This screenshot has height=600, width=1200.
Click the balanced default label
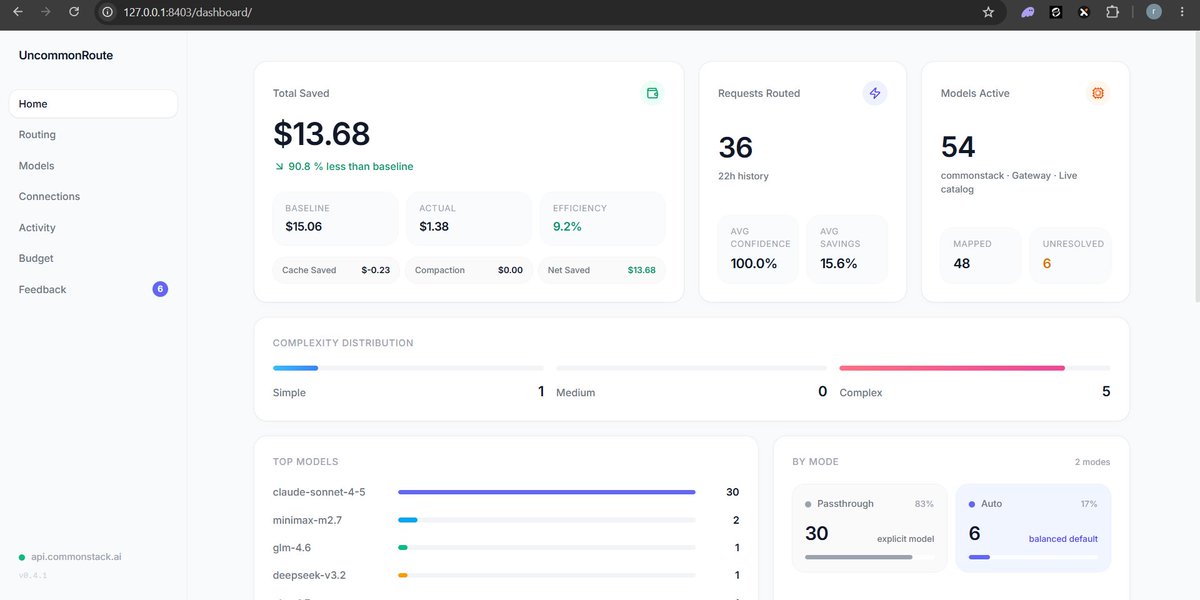(x=1063, y=539)
